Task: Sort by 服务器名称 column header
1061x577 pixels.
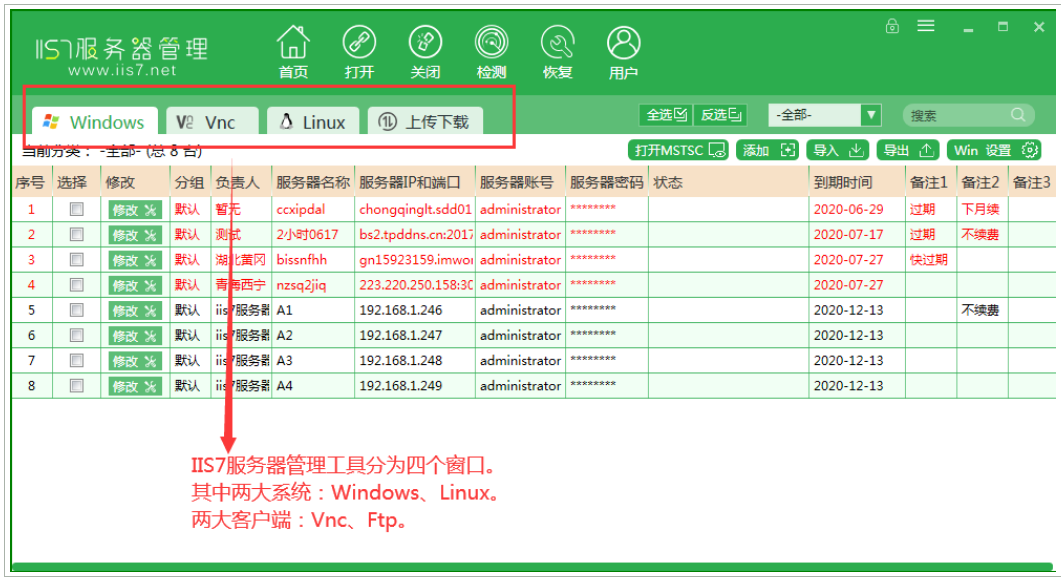Action: click(x=313, y=182)
